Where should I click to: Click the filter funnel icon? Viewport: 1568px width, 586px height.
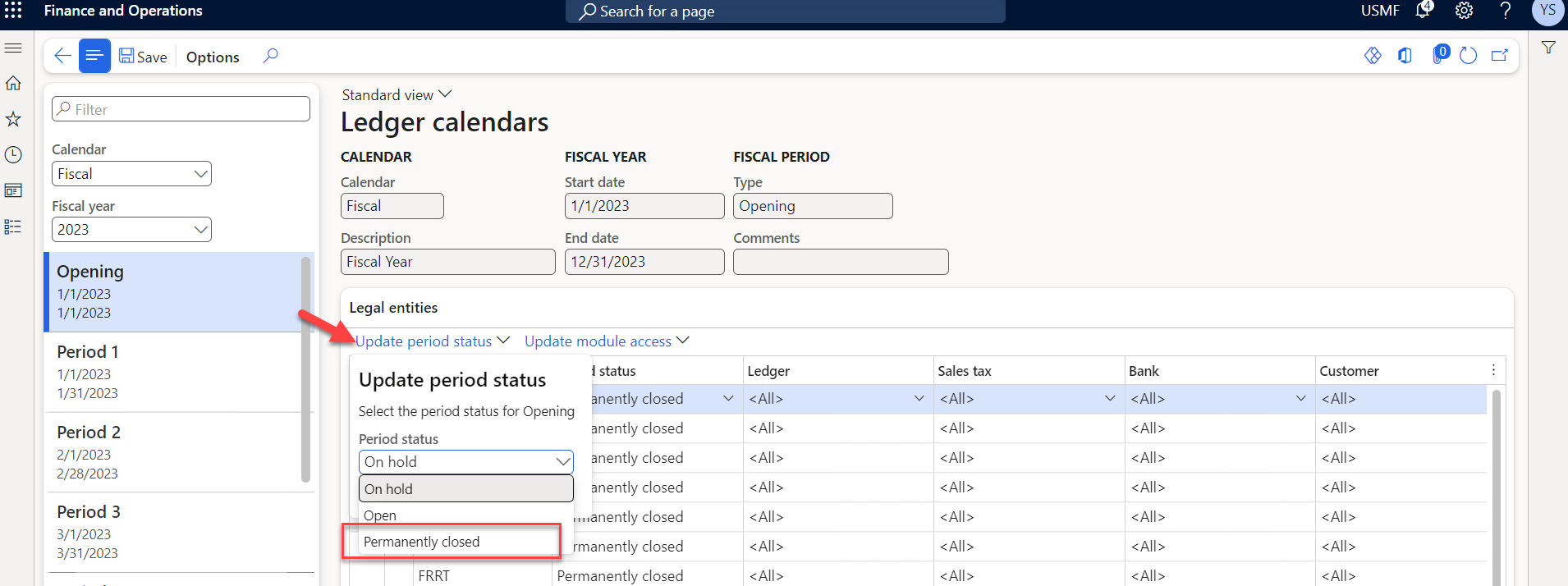click(x=1548, y=48)
